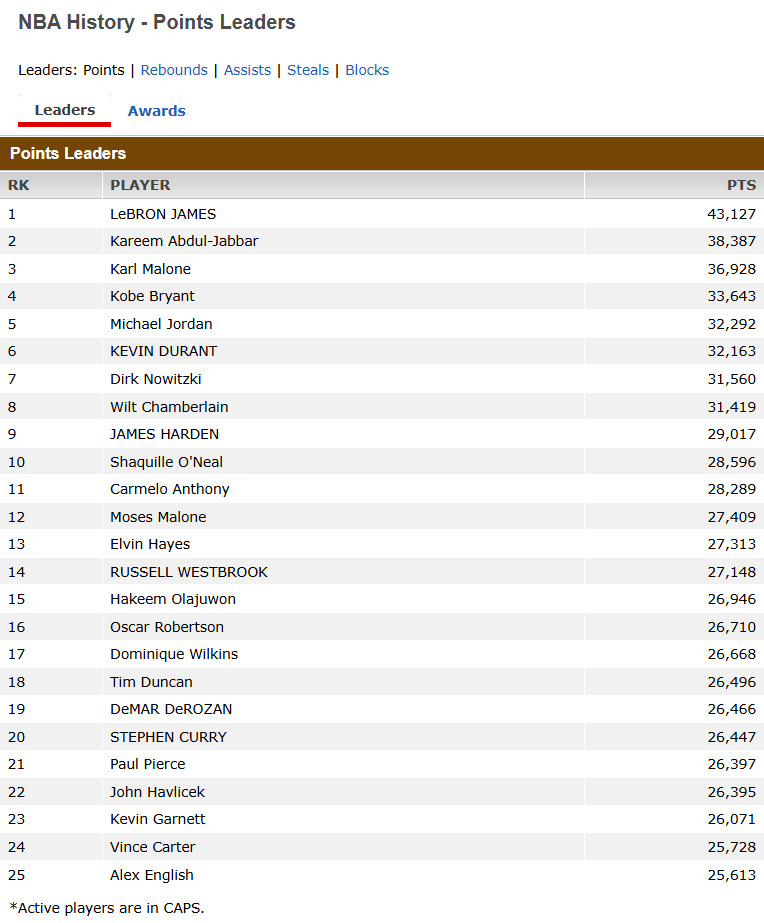Open the Steals leaders link

click(308, 70)
